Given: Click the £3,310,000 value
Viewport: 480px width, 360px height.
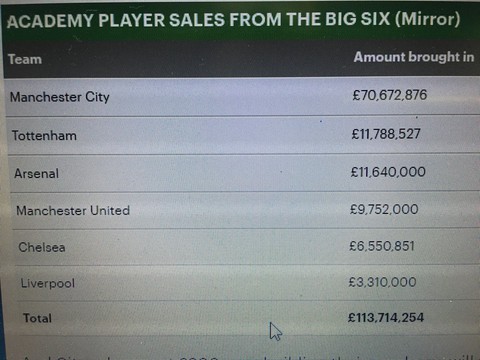Looking at the screenshot, I should click(x=382, y=282).
